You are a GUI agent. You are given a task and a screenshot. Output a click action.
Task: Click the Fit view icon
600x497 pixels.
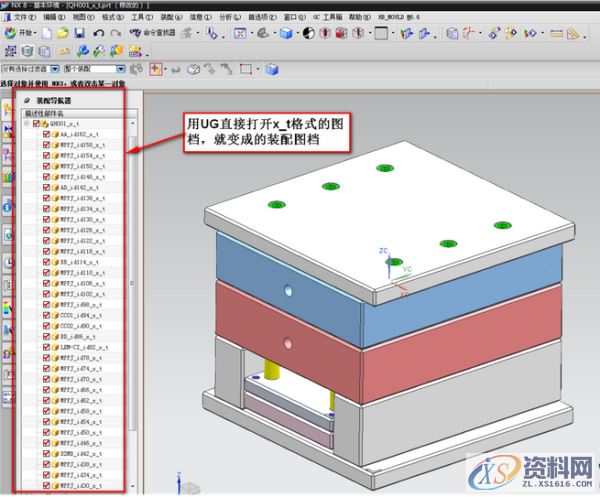pyautogui.click(x=240, y=34)
